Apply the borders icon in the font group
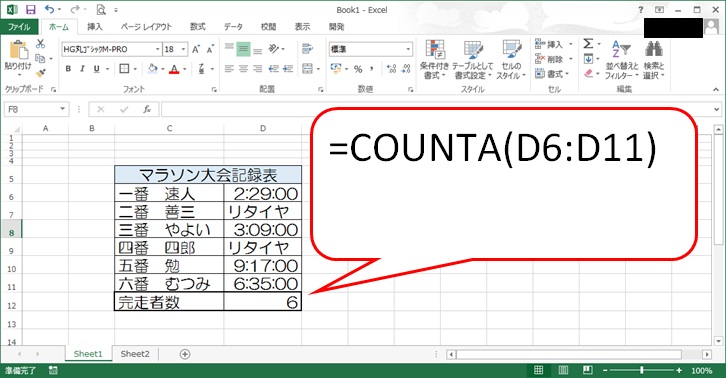Image resolution: width=726 pixels, height=378 pixels. (x=124, y=69)
